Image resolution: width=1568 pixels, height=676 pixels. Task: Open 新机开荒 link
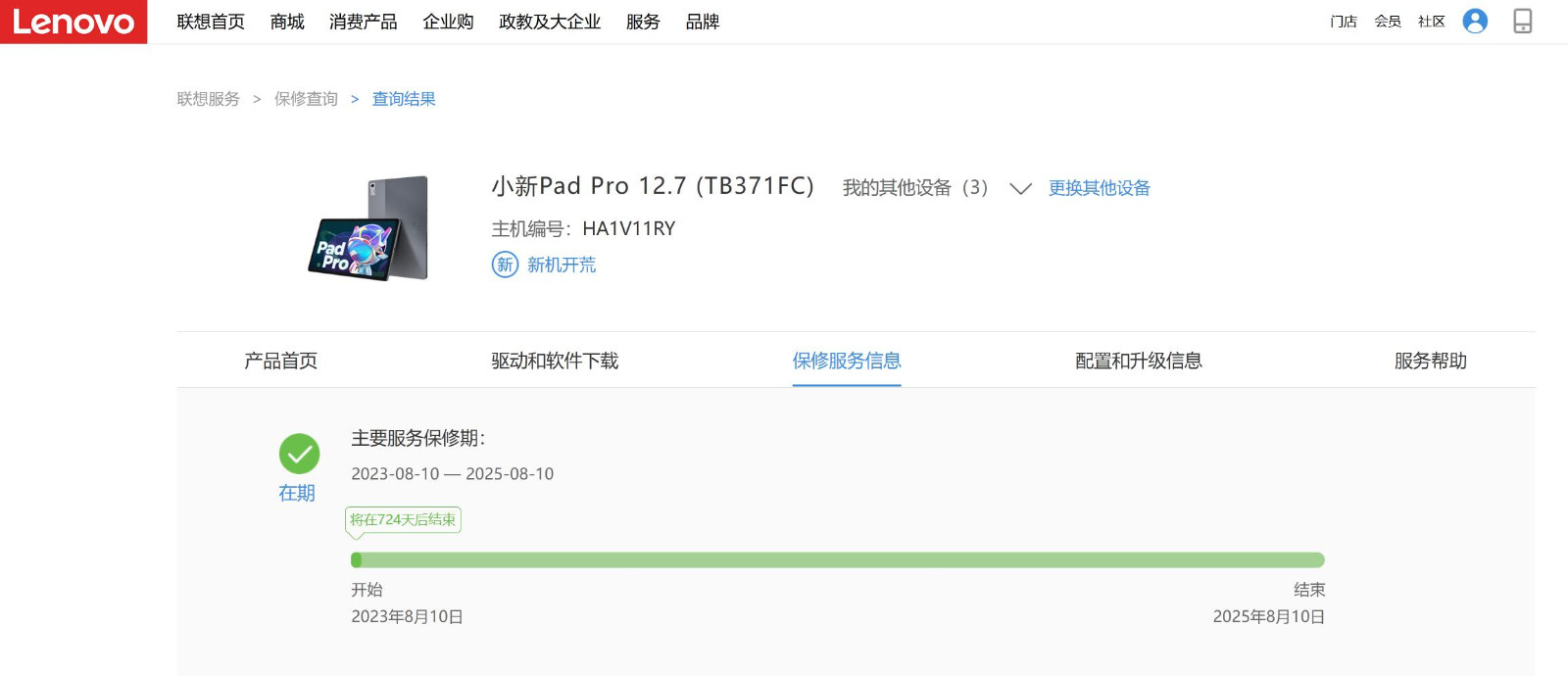point(562,265)
